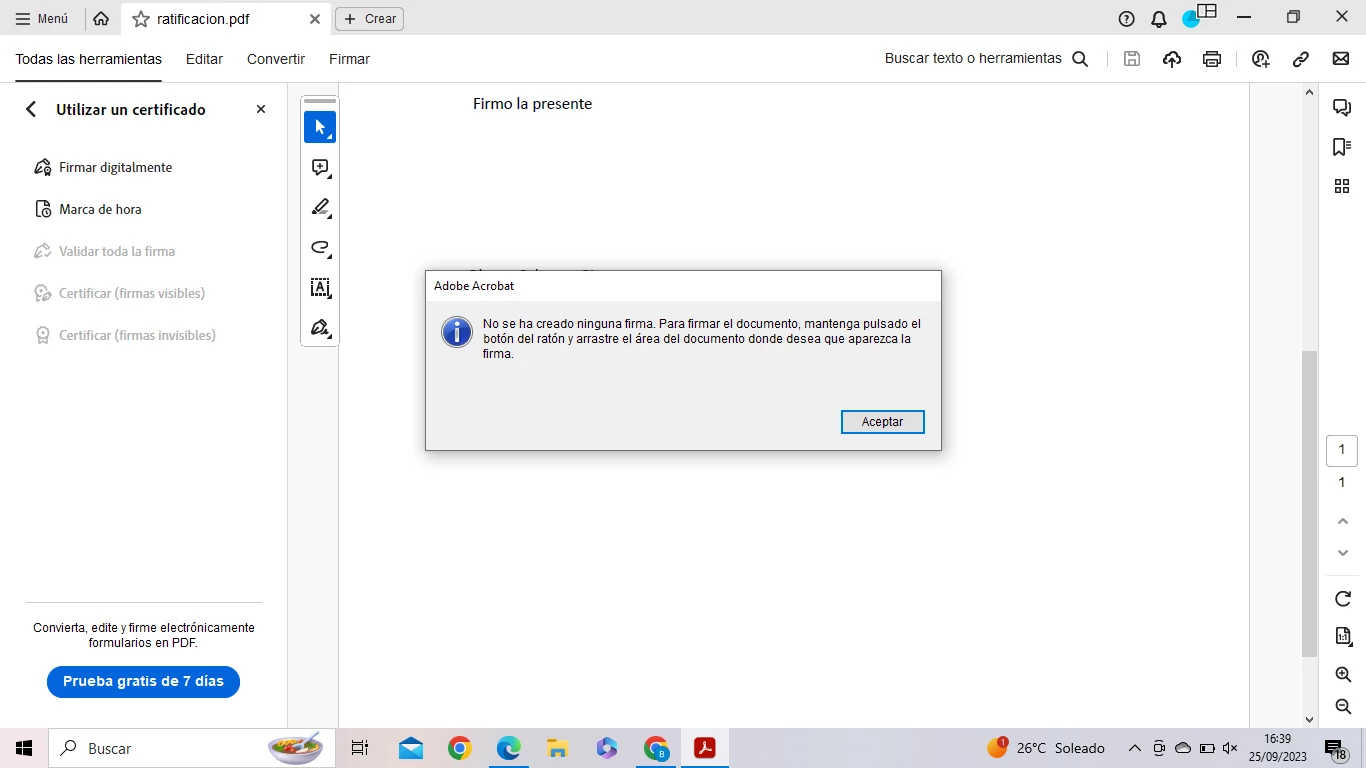The image size is (1366, 768).
Task: Open the comments panel icon
Action: (x=1342, y=107)
